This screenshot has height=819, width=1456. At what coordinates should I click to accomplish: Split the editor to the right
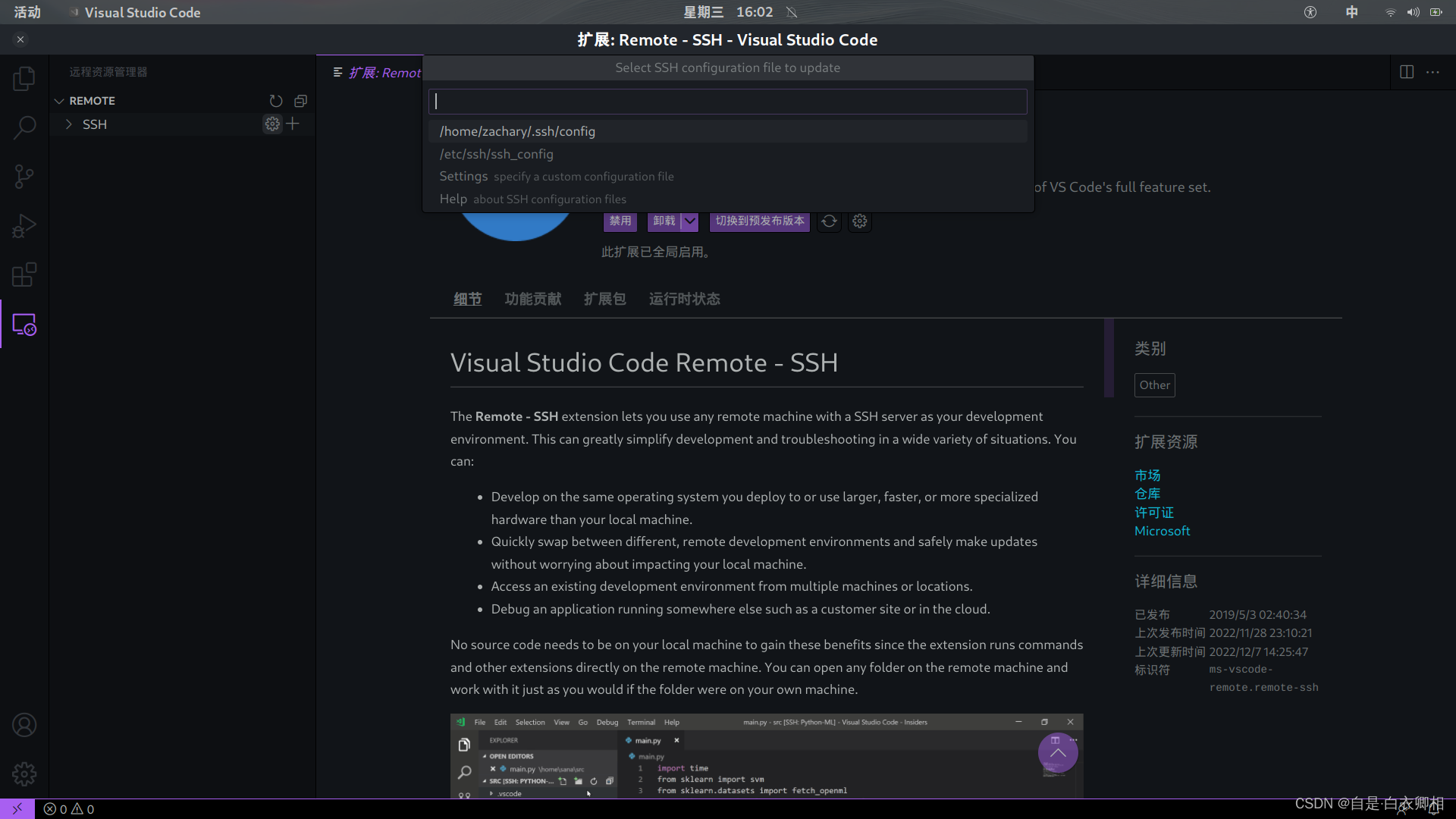[x=1407, y=72]
